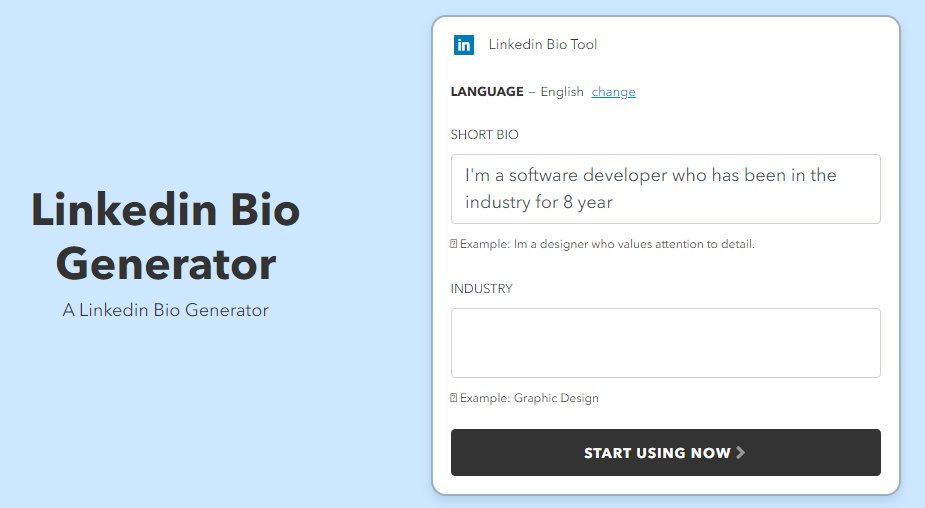Focus the Short Bio text area
This screenshot has width=925, height=508.
pos(665,188)
